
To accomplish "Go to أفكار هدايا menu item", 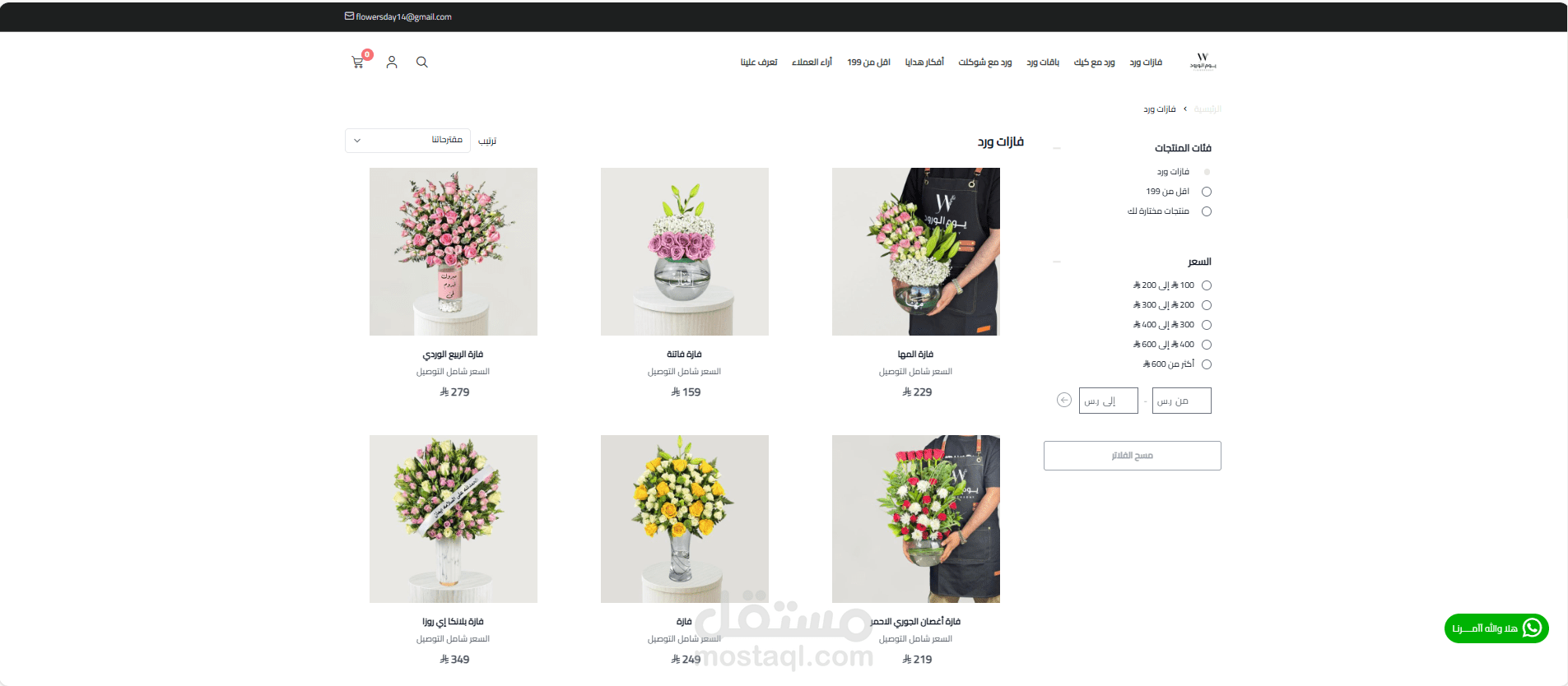I will pyautogui.click(x=924, y=63).
